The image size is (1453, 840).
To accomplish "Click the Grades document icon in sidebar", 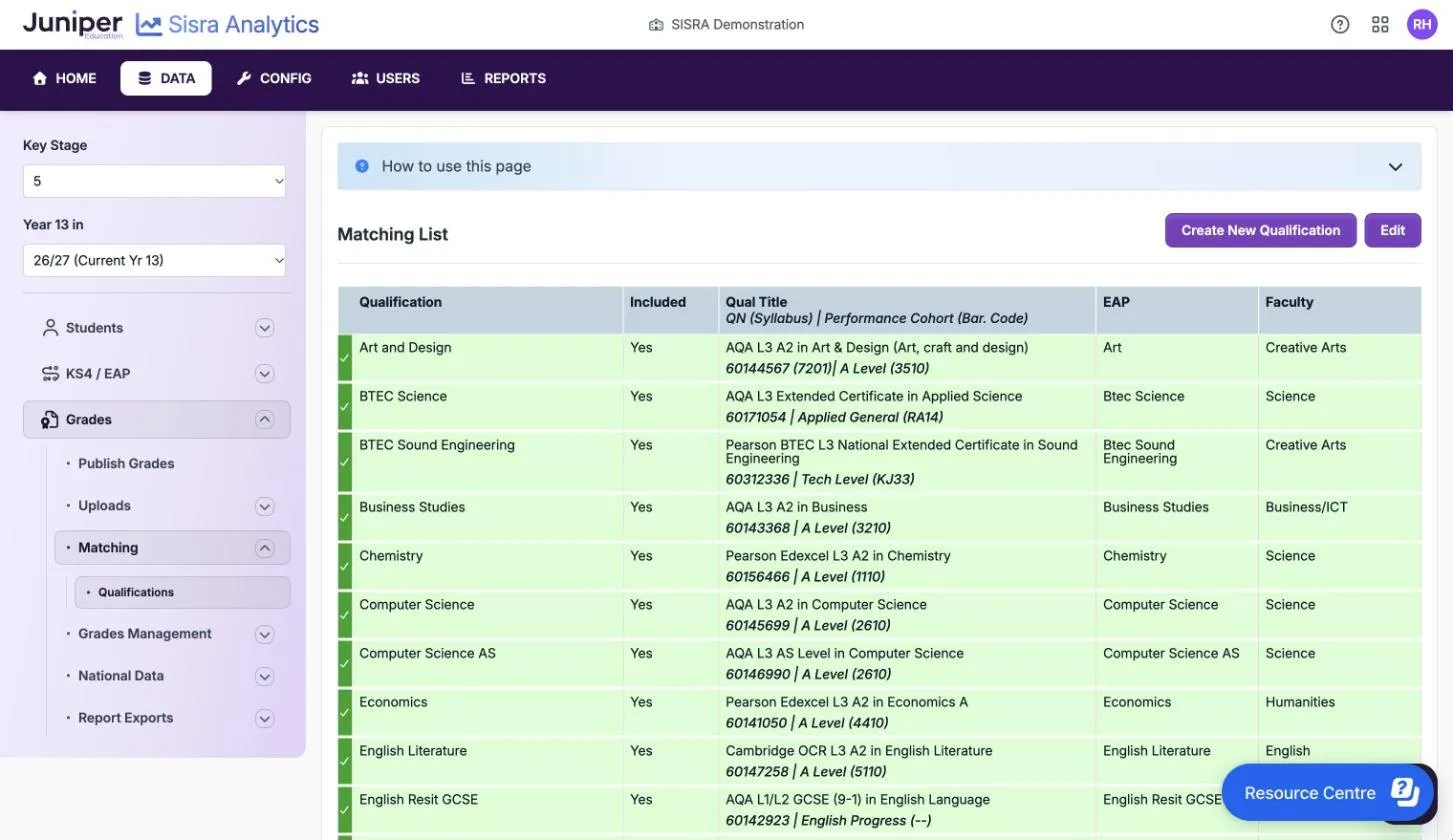I will click(50, 420).
